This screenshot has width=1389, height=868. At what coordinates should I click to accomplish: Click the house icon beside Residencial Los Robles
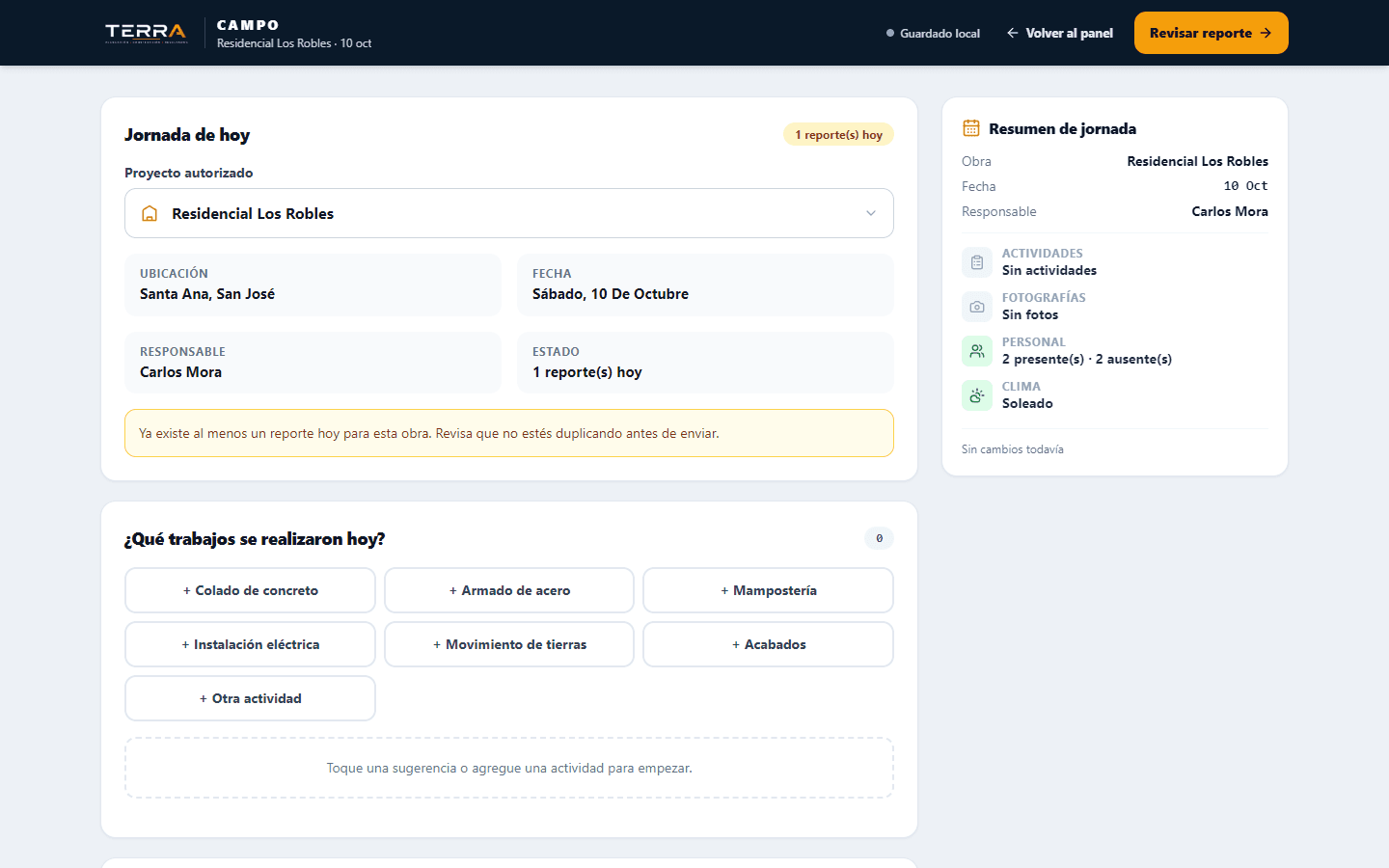(150, 214)
